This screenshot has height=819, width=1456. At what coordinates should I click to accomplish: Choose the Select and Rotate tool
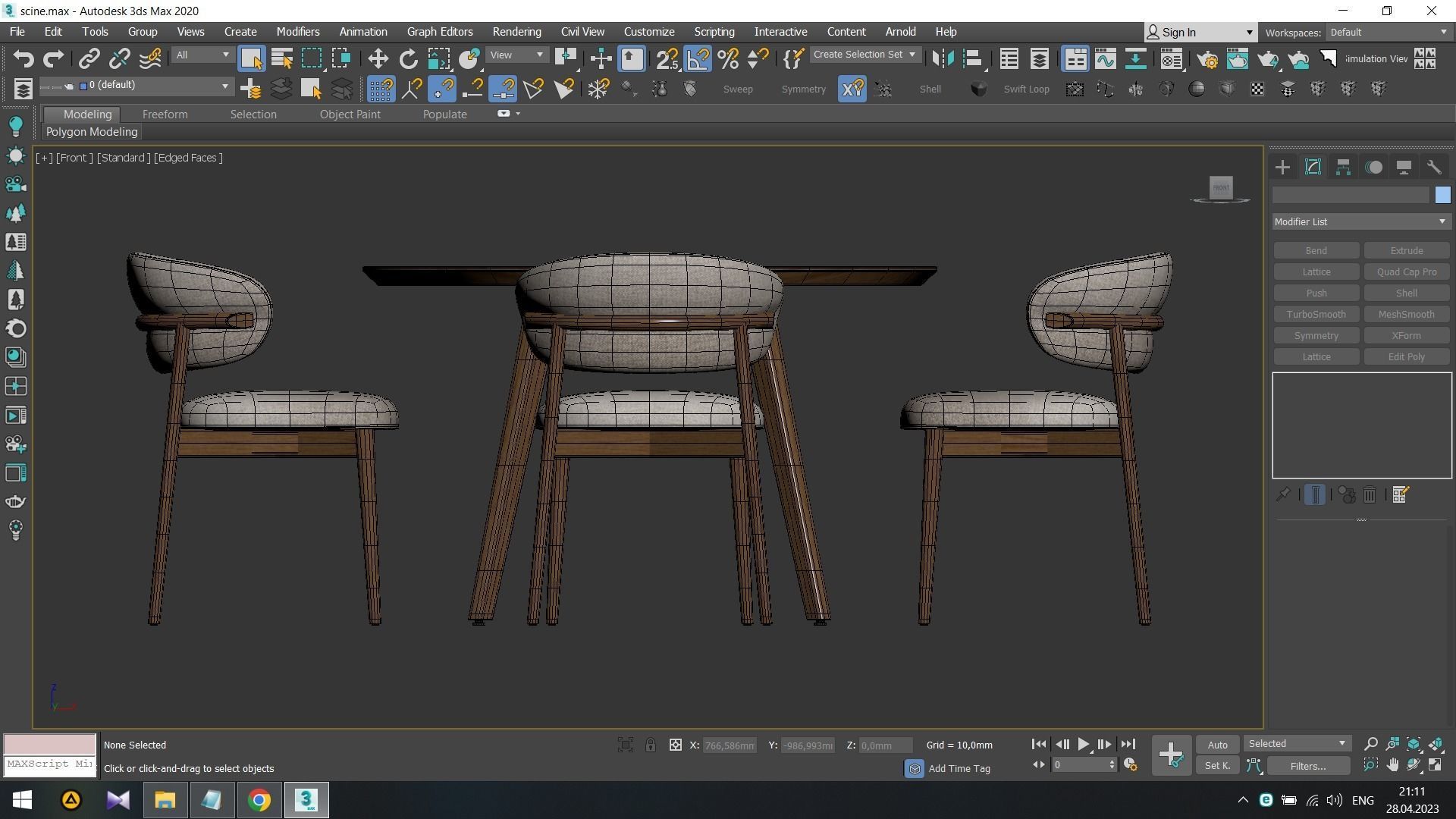click(x=408, y=58)
